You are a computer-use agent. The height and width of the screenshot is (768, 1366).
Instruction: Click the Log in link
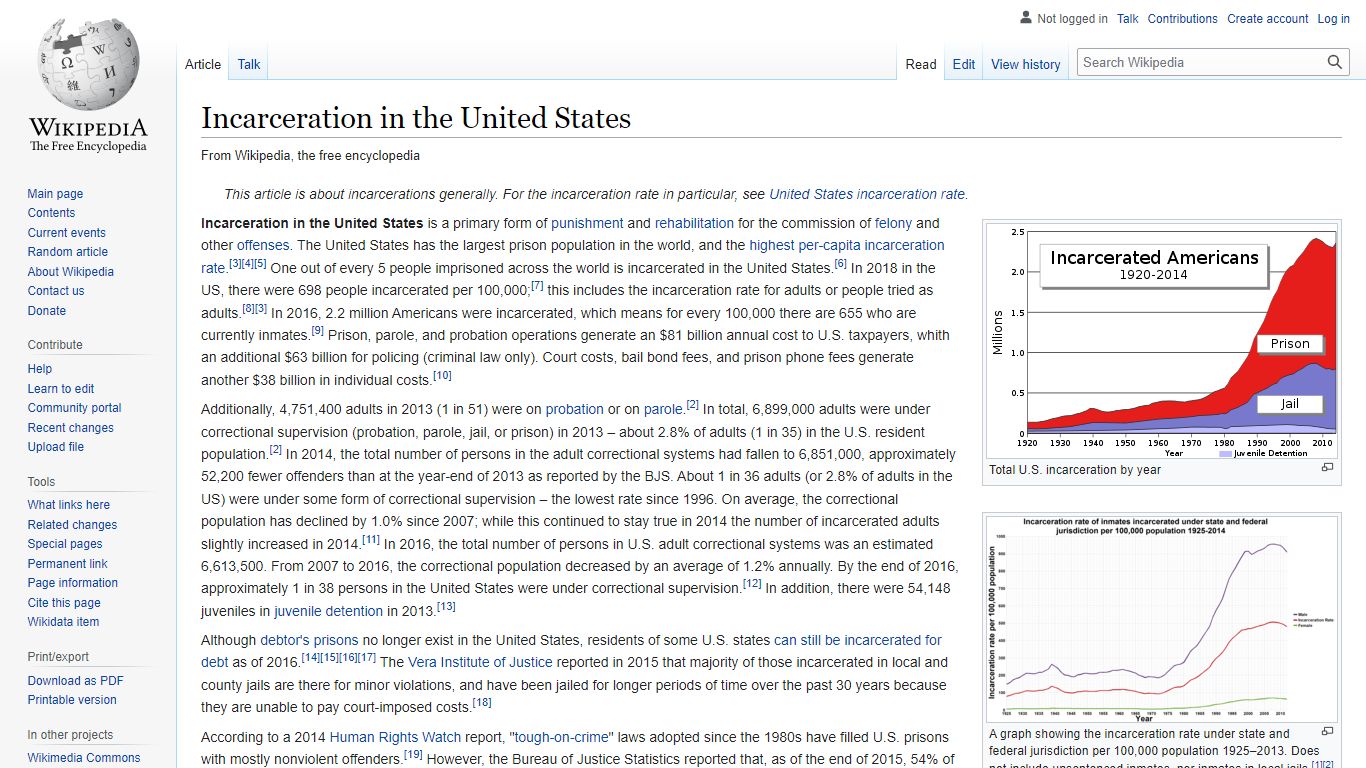(1334, 19)
